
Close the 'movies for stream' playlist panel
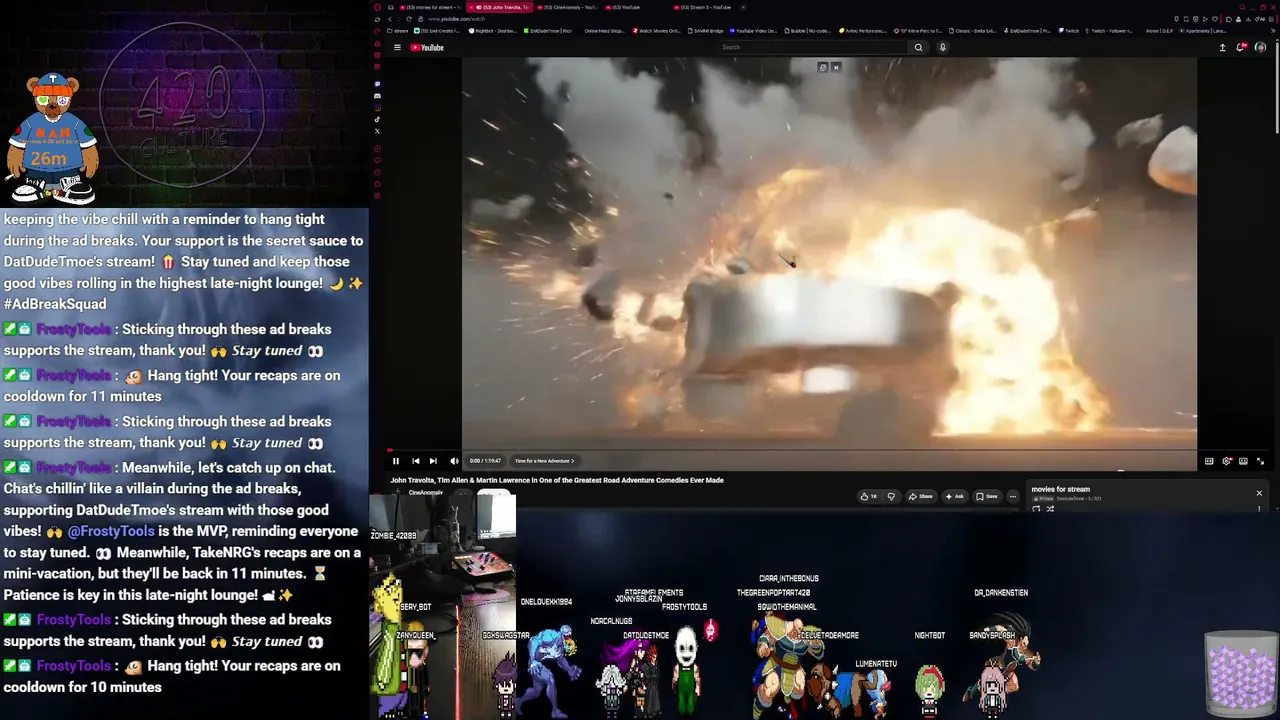click(x=1259, y=493)
